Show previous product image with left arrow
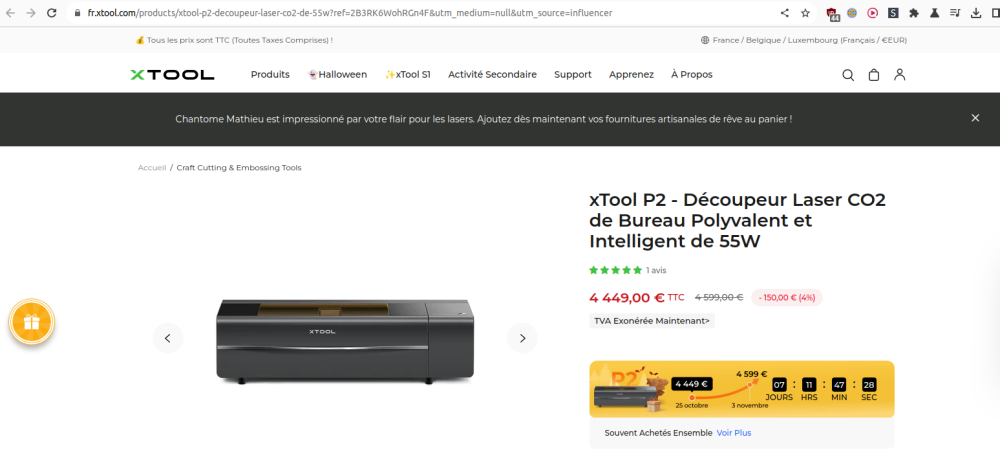The image size is (1000, 461). [168, 338]
